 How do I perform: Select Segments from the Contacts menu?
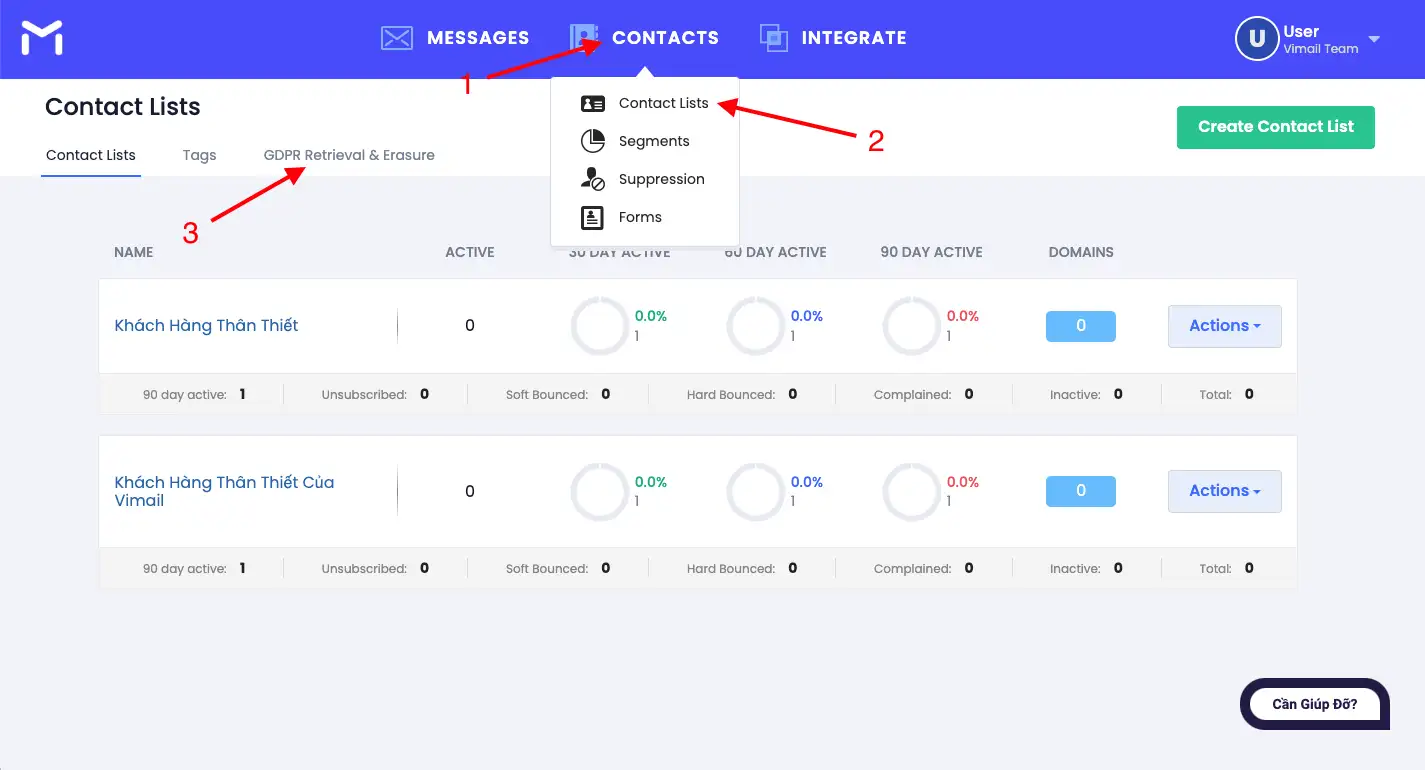coord(654,141)
